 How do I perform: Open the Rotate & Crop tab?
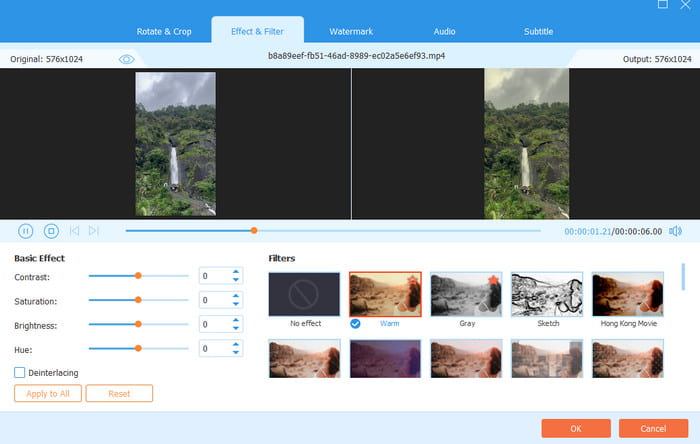(x=164, y=32)
